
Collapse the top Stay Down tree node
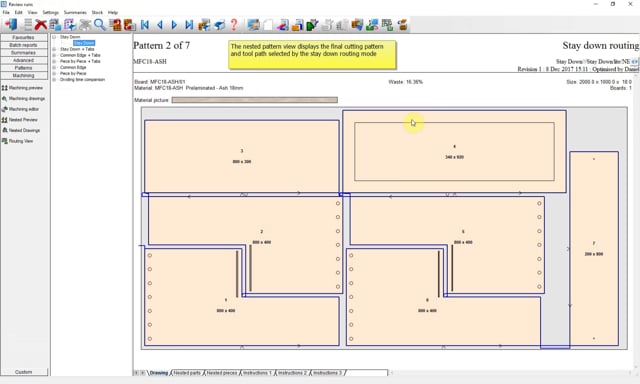tap(54, 37)
